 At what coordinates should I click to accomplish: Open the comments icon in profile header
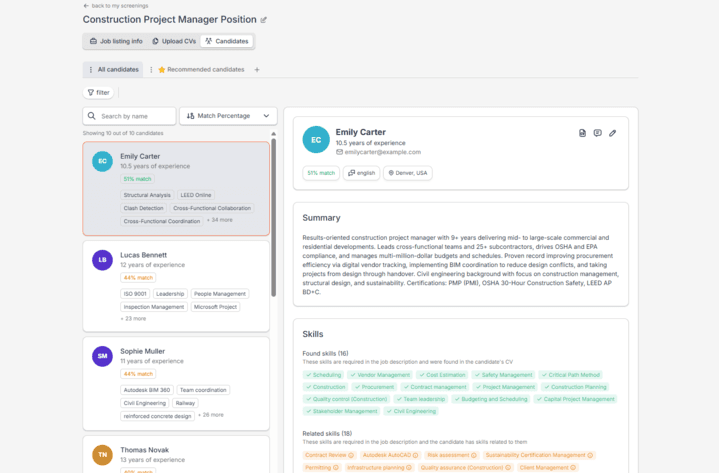pyautogui.click(x=597, y=133)
